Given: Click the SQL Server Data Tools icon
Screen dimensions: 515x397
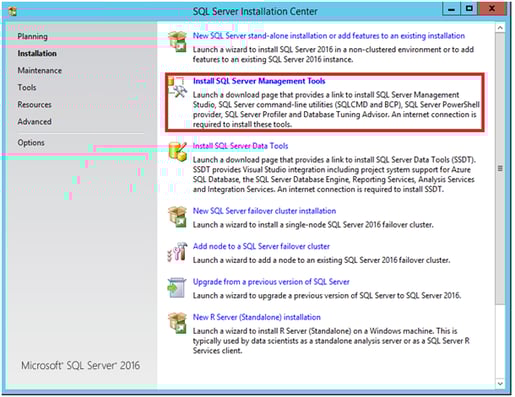Looking at the screenshot, I should 177,151.
